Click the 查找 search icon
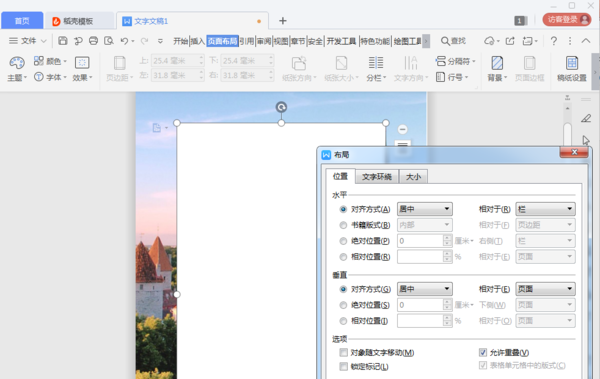Screen dimensions: 600x379 (x=445, y=41)
